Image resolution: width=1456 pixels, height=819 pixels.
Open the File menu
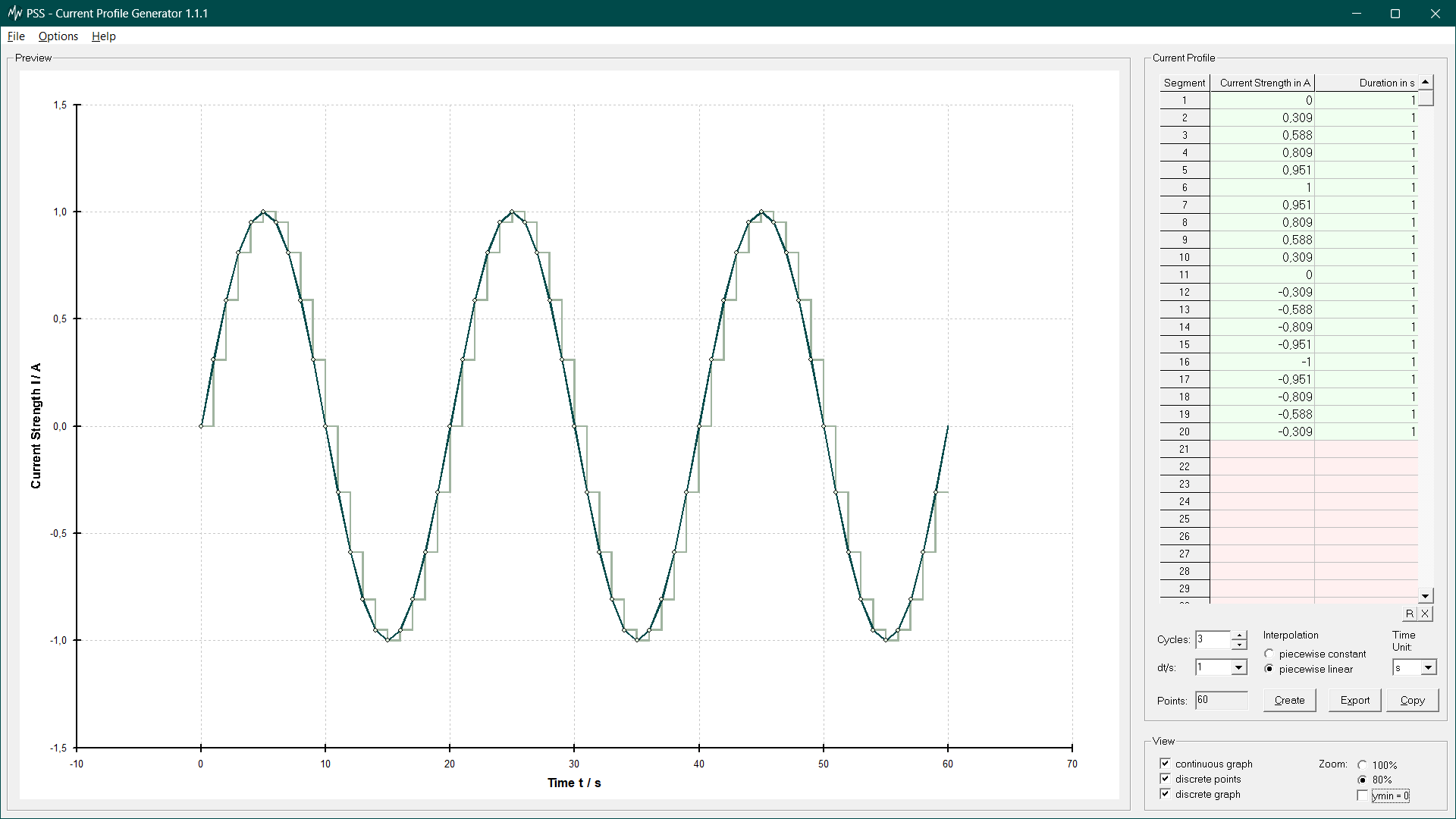(16, 36)
